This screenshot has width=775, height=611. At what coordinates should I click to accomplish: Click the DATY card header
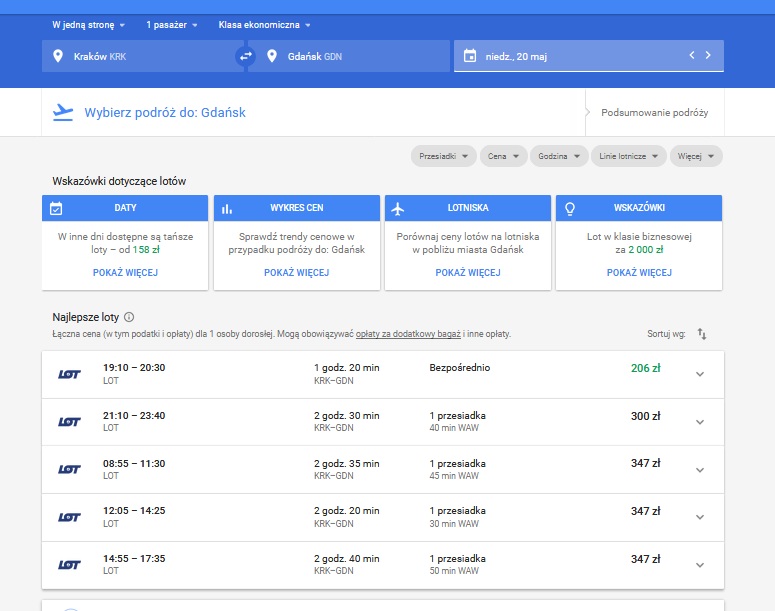[125, 208]
